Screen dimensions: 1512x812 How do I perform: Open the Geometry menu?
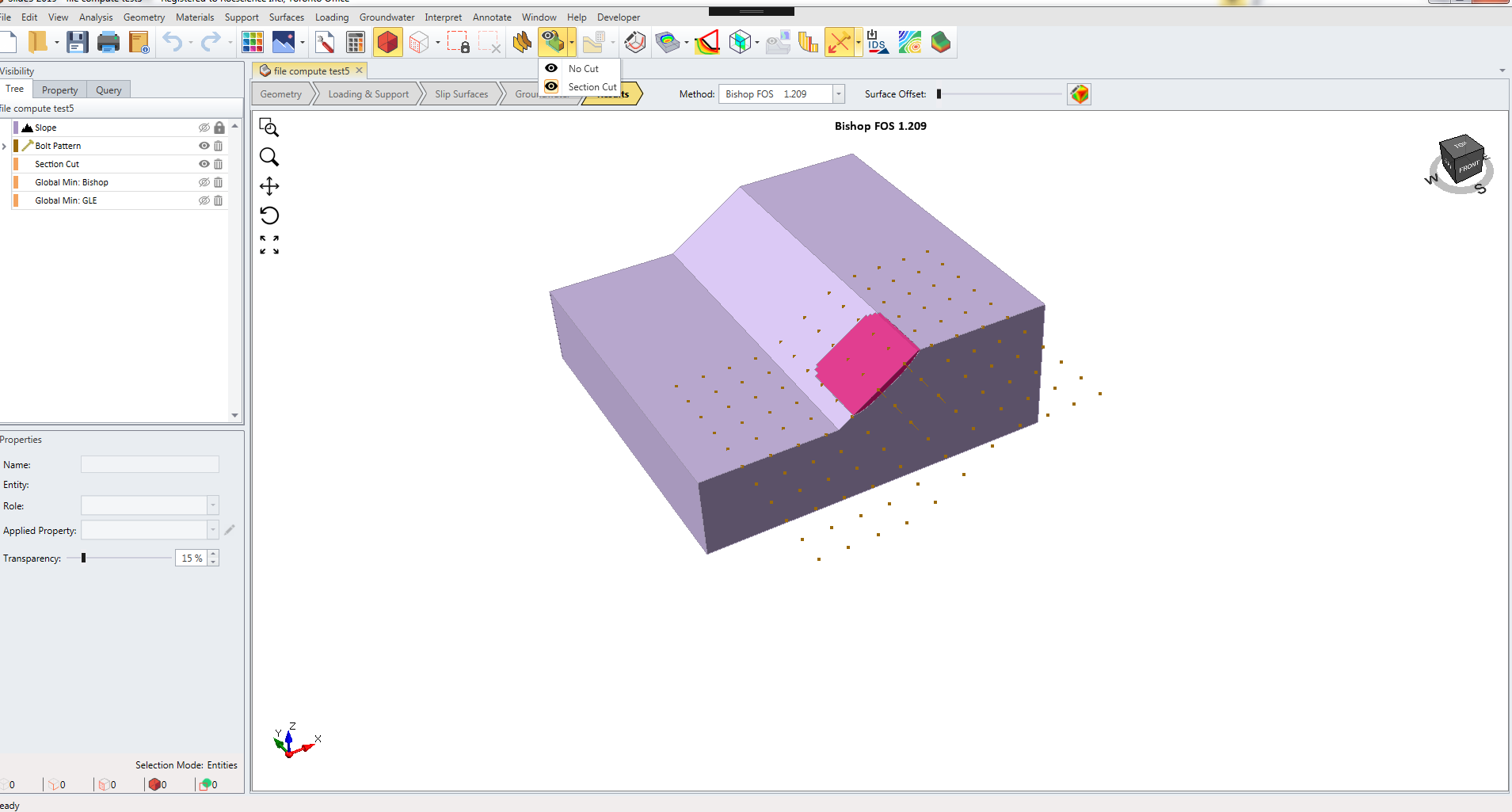tap(144, 17)
